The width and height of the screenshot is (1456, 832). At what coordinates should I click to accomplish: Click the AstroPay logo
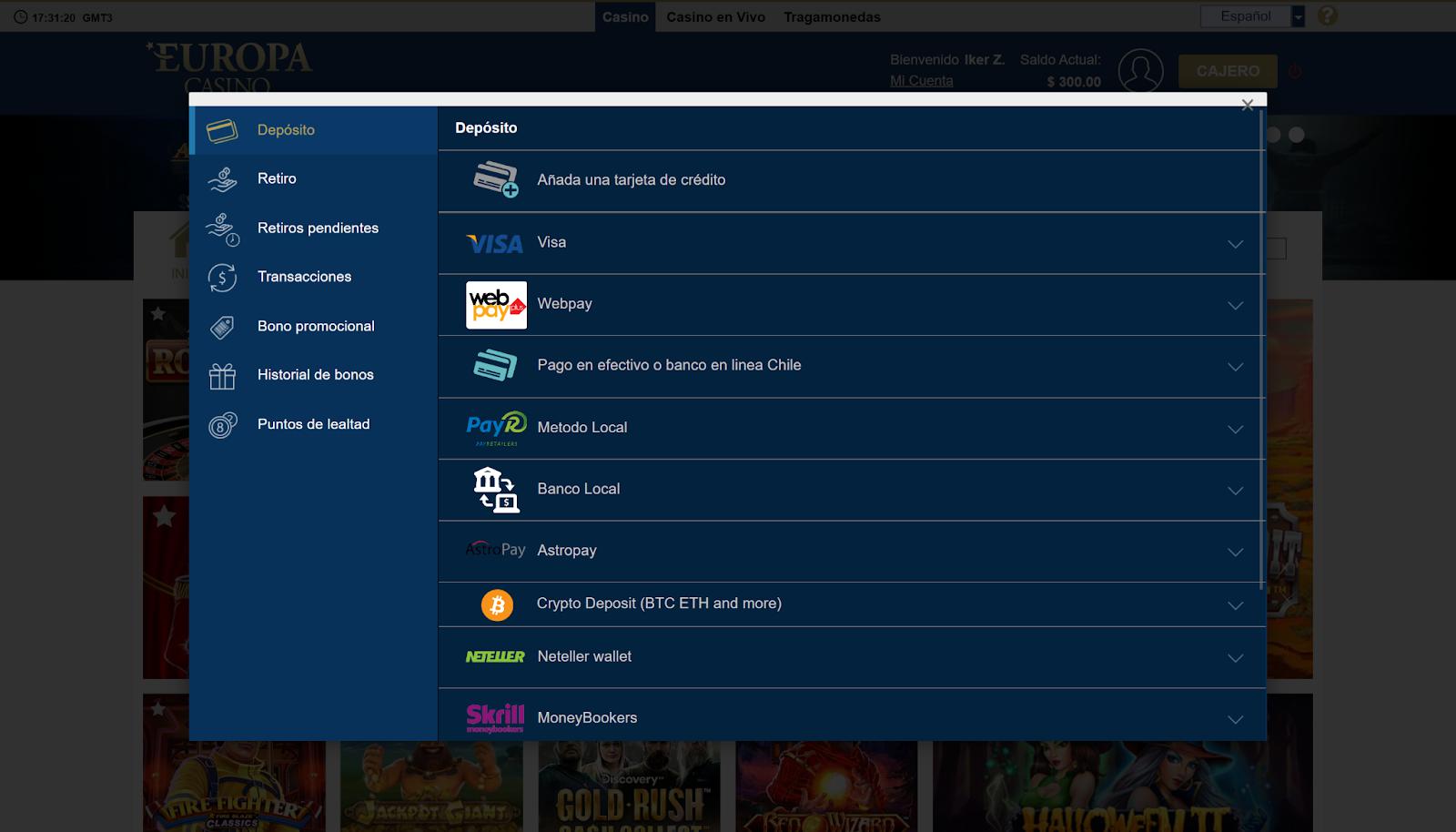coord(495,550)
